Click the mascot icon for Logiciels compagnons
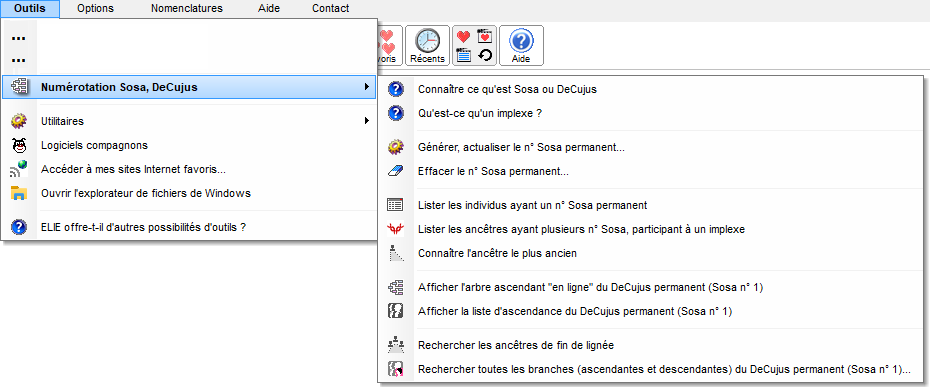The image size is (930, 387). tap(19, 145)
